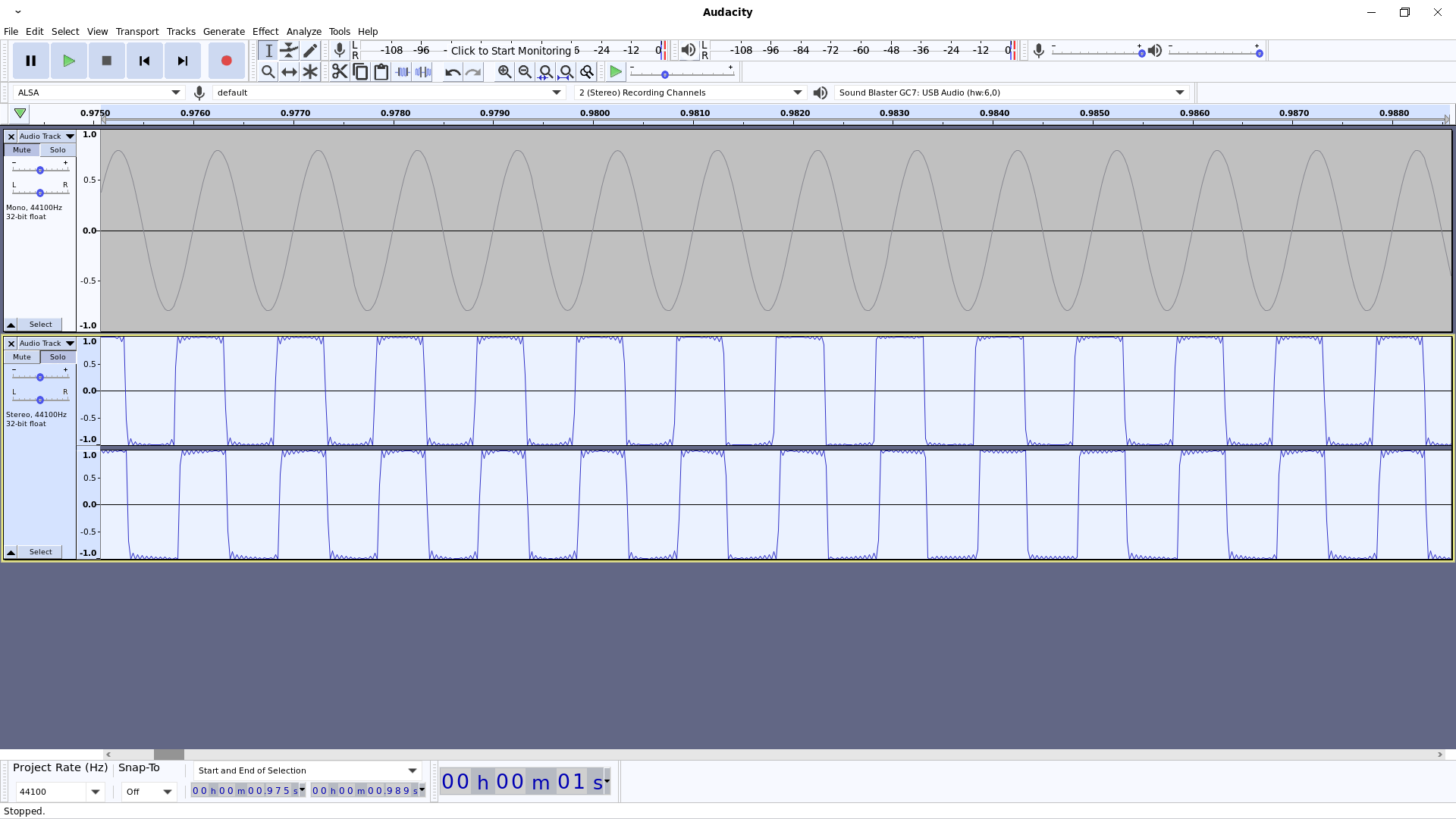
Task: Skip to start of the project
Action: click(145, 61)
